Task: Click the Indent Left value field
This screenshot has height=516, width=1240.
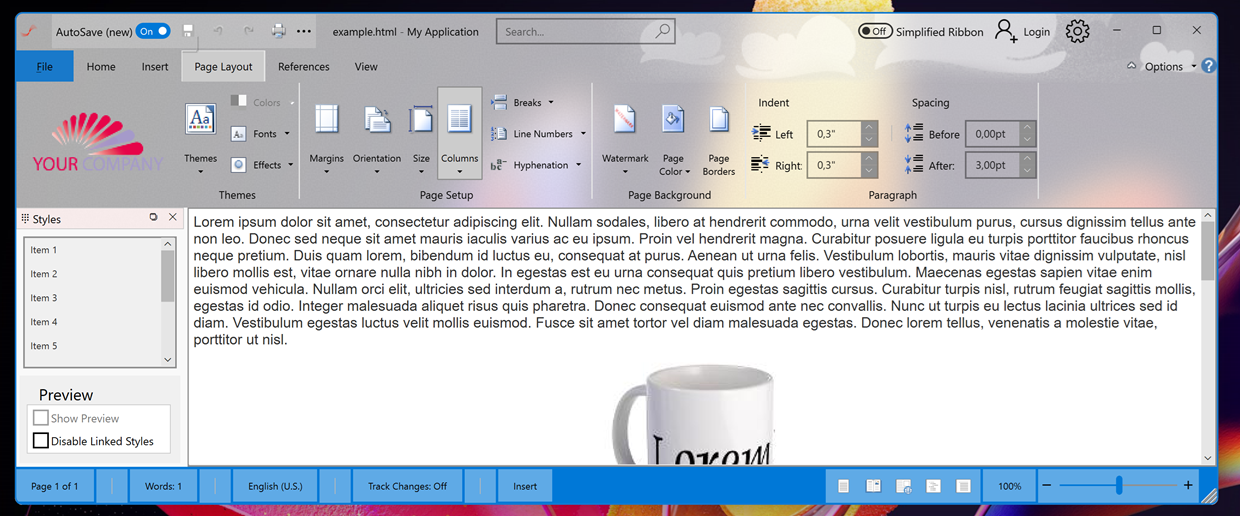Action: 834,133
